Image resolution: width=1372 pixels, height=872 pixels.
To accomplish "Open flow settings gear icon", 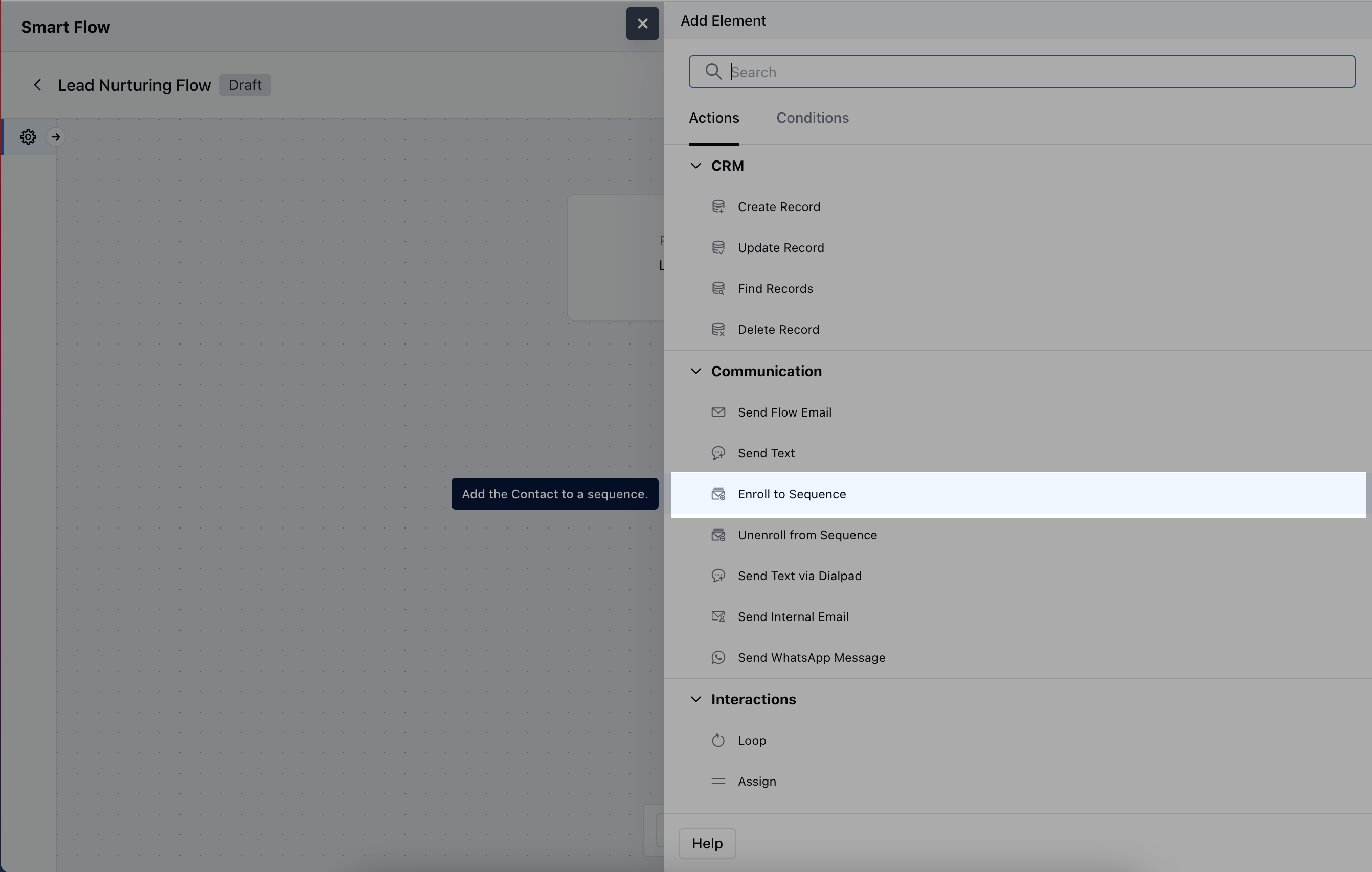I will click(x=28, y=137).
